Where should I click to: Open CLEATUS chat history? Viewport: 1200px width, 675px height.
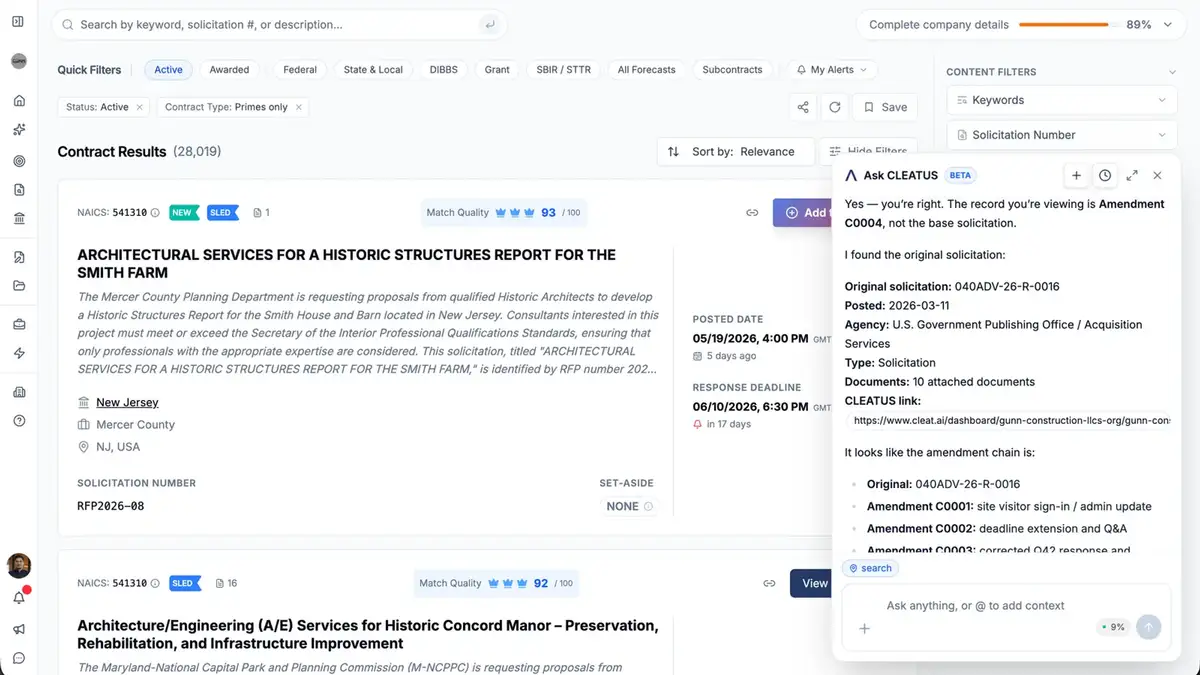[x=1105, y=175]
